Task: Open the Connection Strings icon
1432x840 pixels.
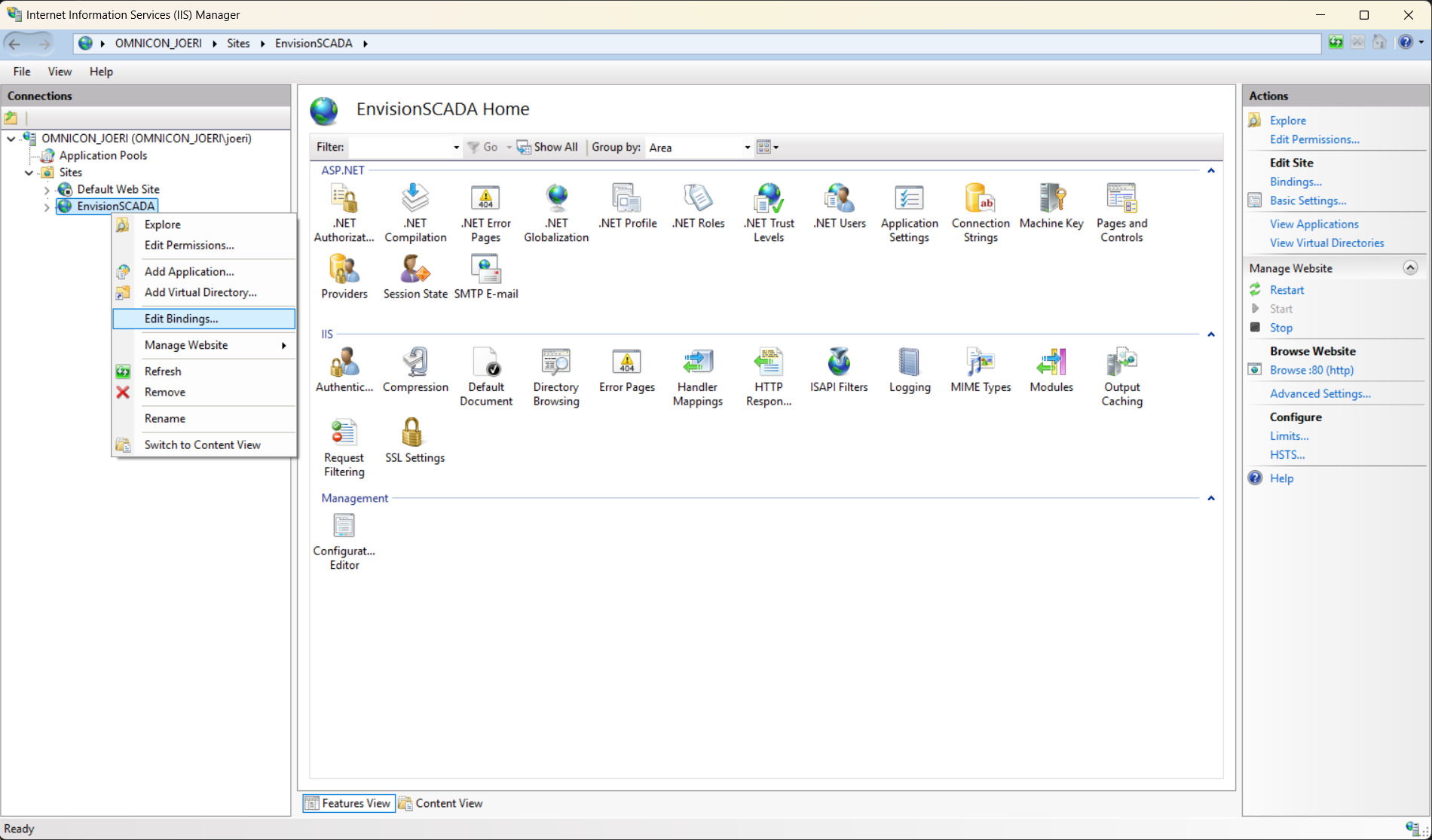Action: [980, 212]
